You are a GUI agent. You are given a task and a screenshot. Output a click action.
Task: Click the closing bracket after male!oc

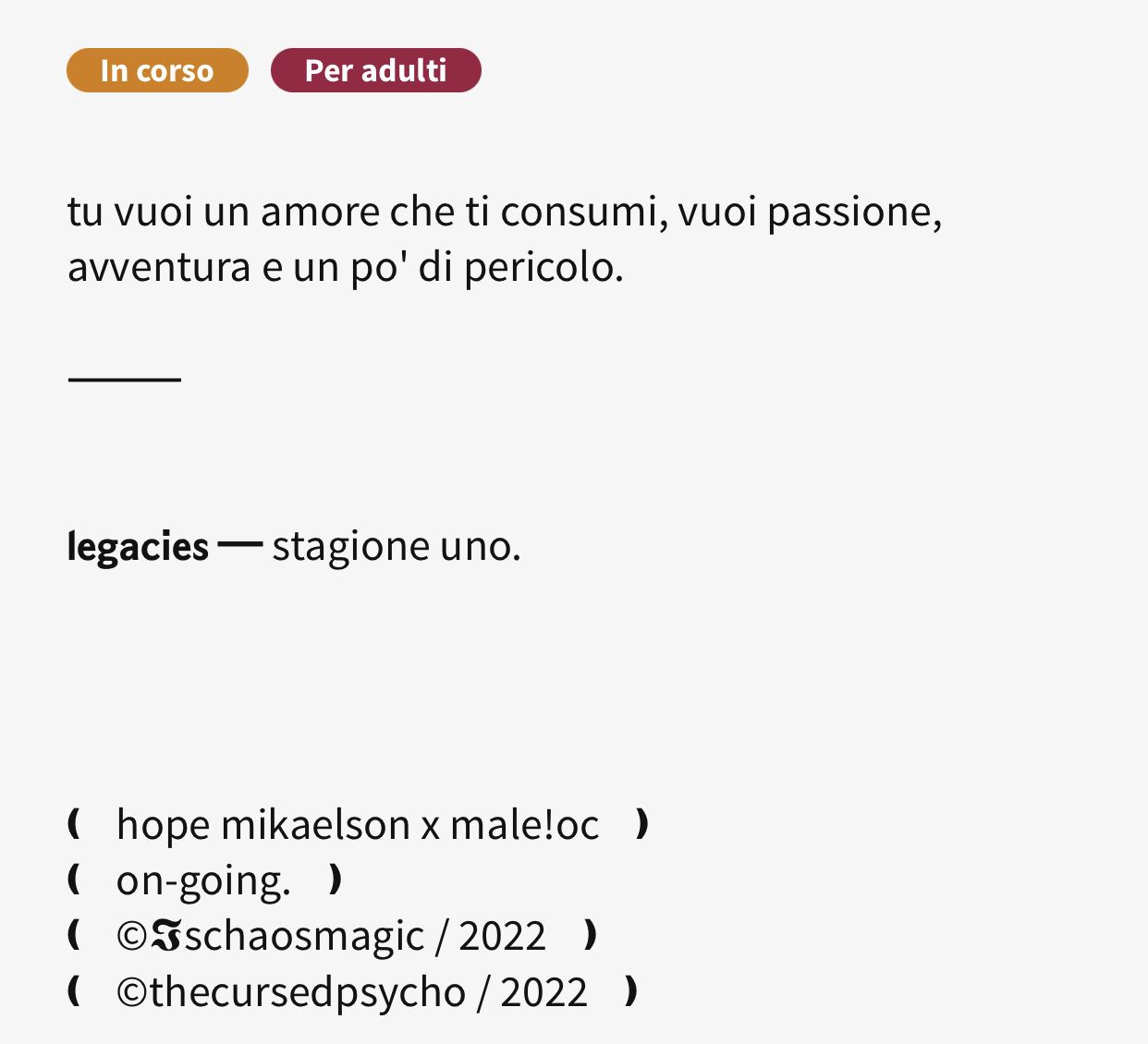642,823
